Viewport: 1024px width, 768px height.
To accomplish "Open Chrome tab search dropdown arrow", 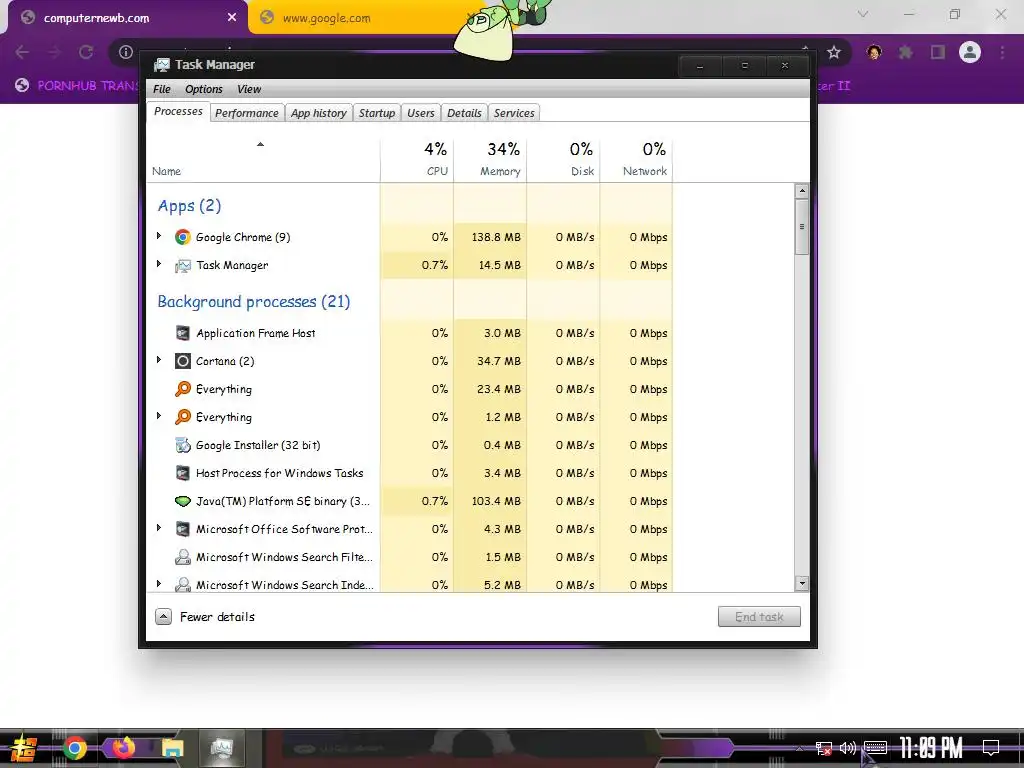I will (863, 14).
